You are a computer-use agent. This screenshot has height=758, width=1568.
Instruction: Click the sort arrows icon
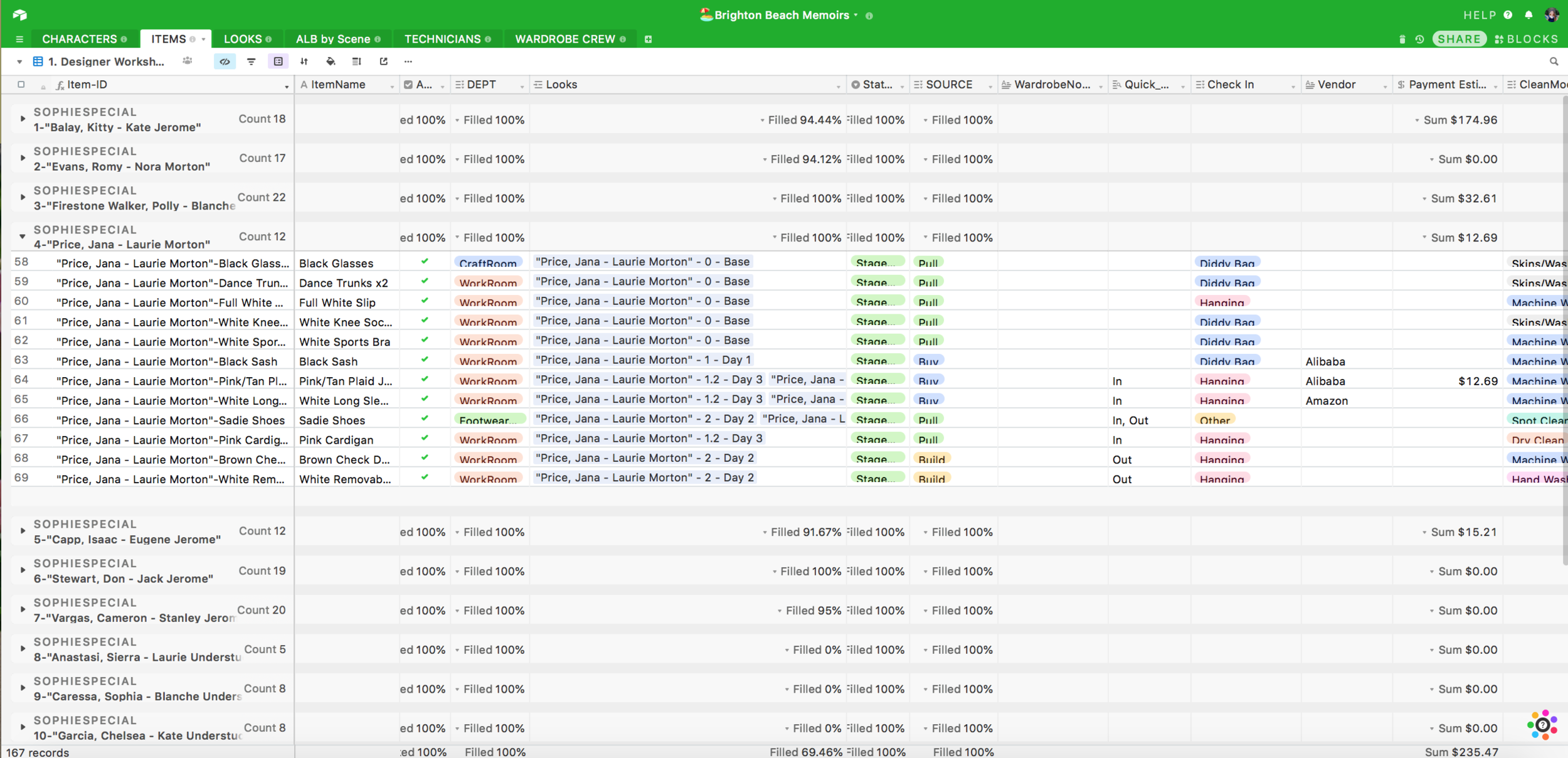click(x=304, y=61)
